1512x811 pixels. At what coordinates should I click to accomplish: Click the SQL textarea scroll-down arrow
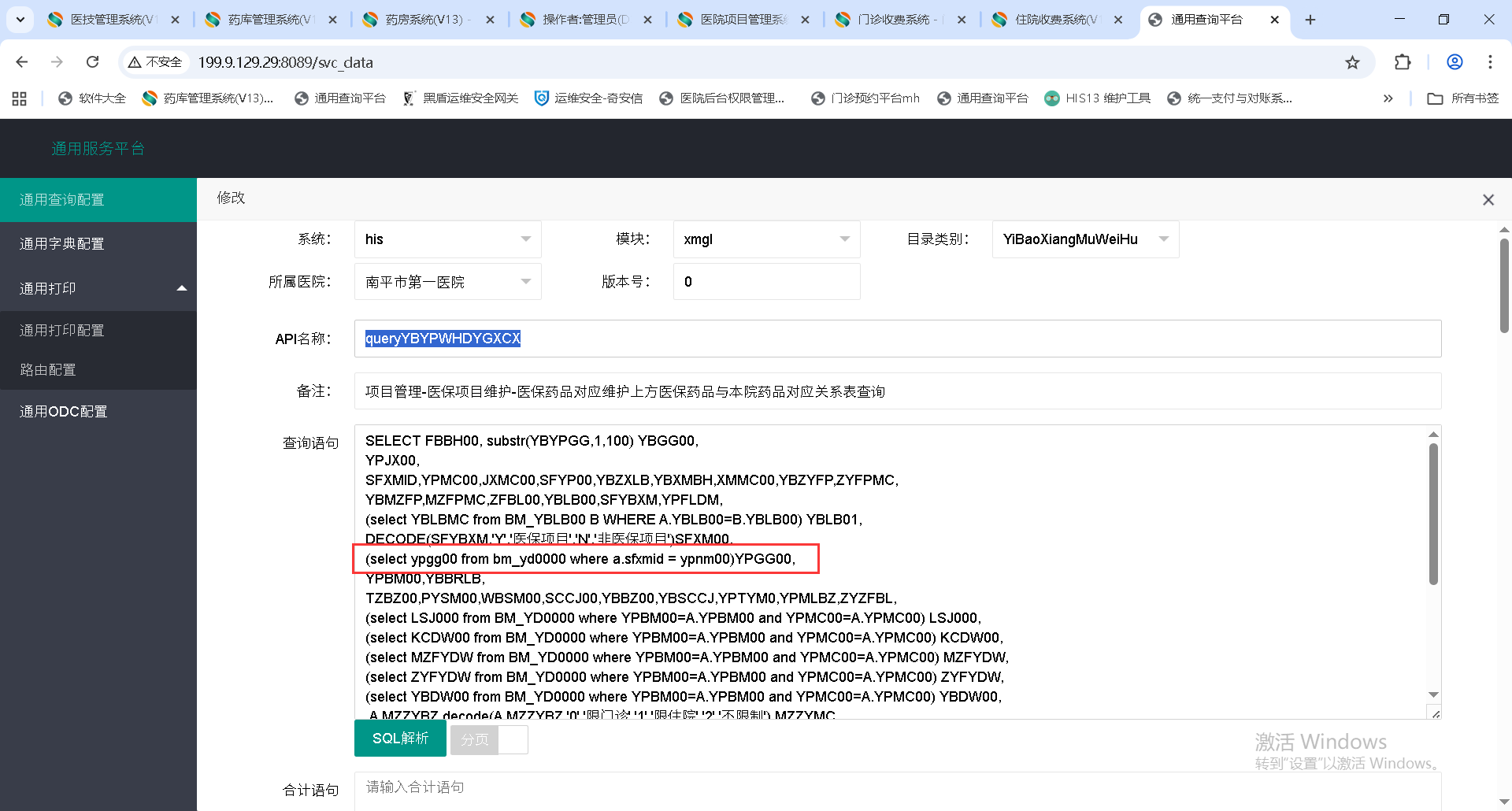1433,694
